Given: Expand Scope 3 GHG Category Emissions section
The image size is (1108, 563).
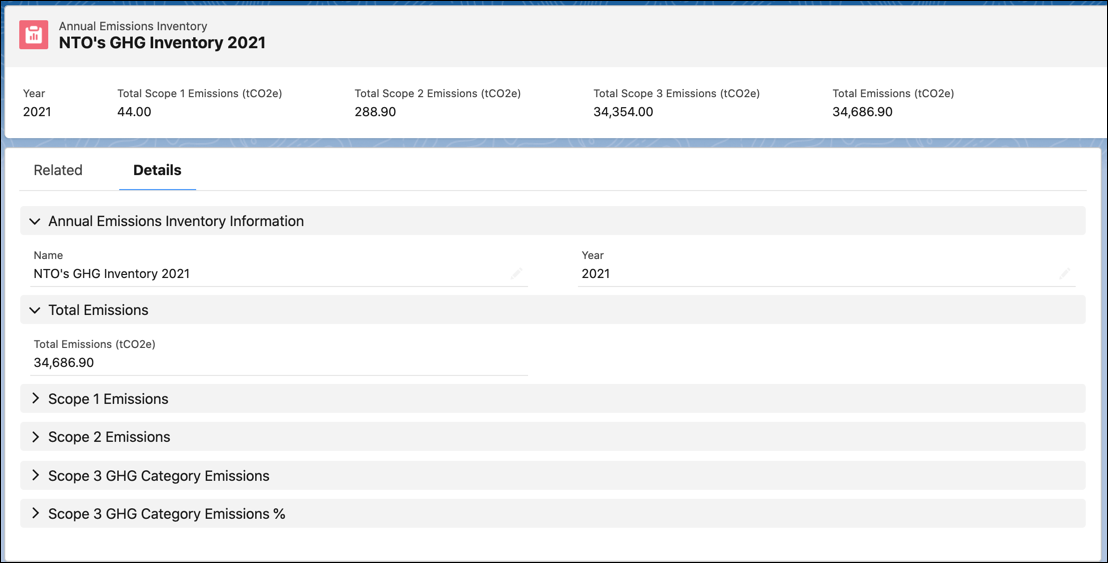Looking at the screenshot, I should pos(553,476).
